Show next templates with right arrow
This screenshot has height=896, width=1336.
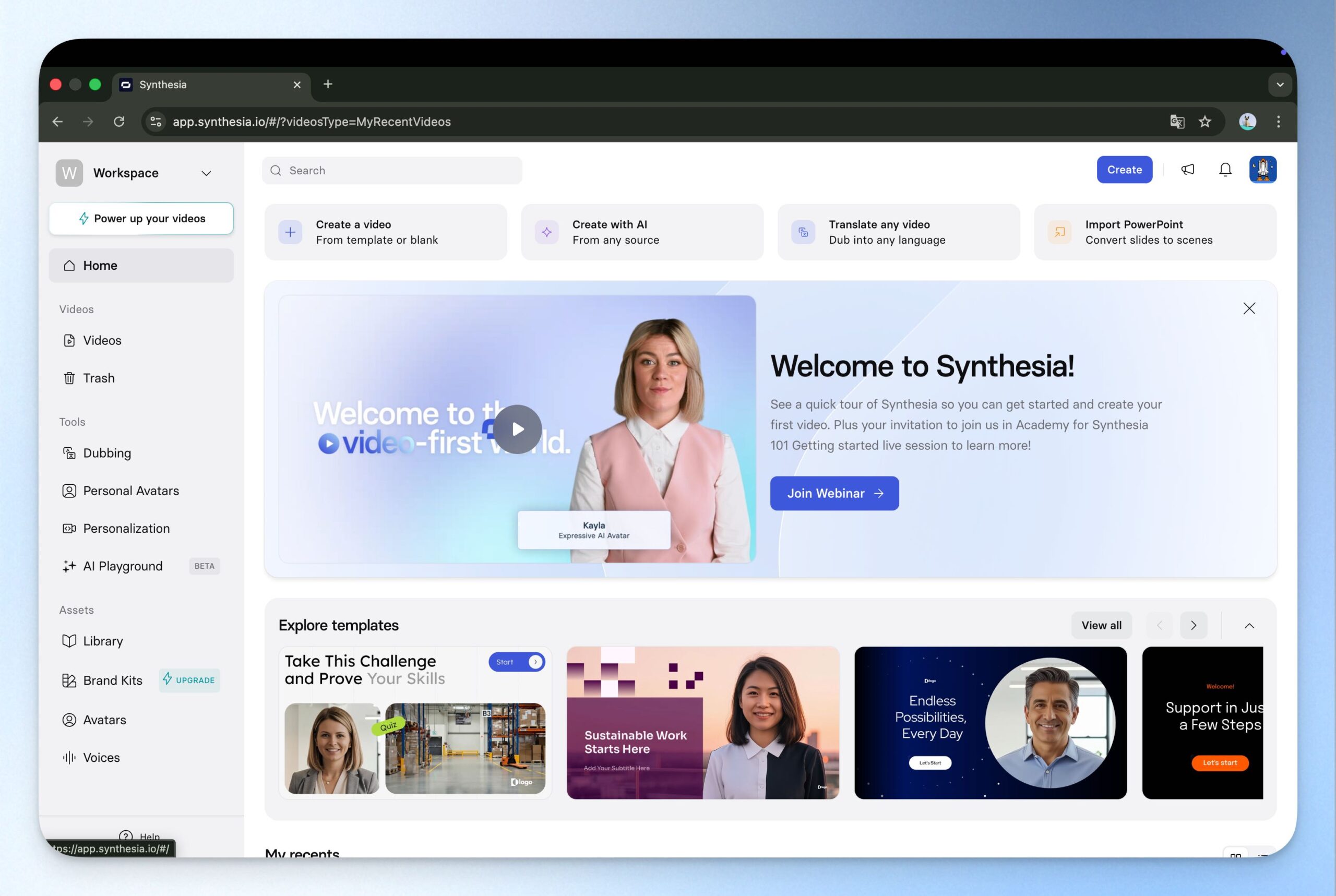pyautogui.click(x=1193, y=626)
